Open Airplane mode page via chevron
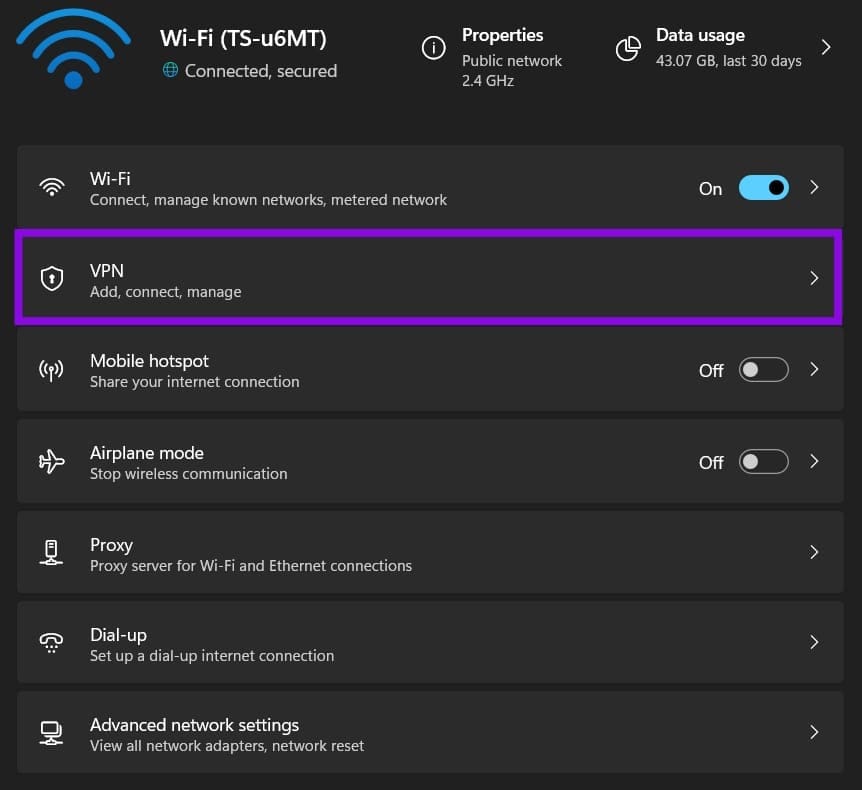 click(x=814, y=461)
